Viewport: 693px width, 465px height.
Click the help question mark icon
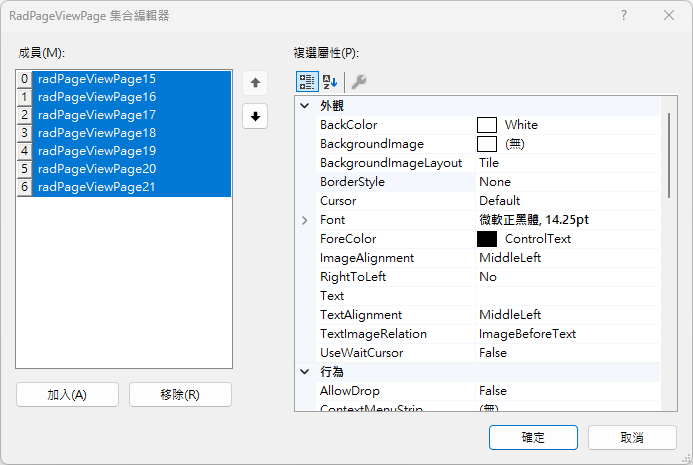(x=624, y=15)
